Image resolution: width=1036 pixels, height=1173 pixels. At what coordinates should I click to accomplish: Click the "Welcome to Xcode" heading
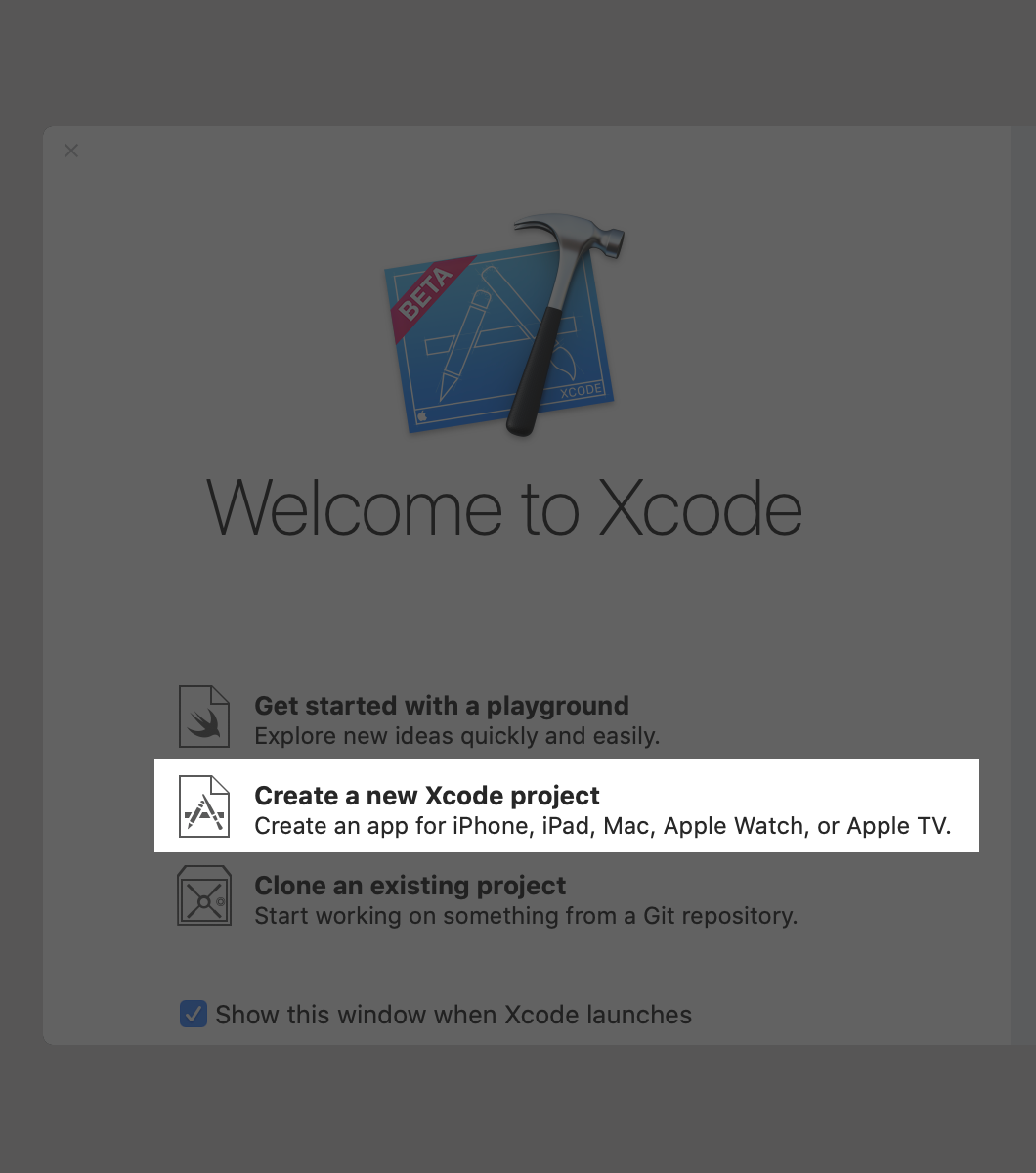(x=505, y=508)
